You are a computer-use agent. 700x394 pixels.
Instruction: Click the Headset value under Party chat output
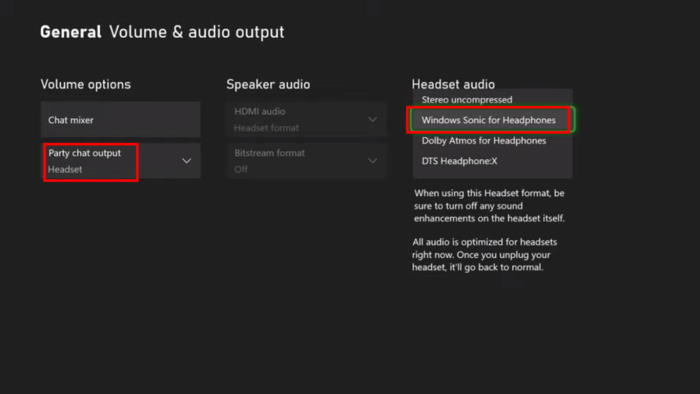(x=65, y=170)
